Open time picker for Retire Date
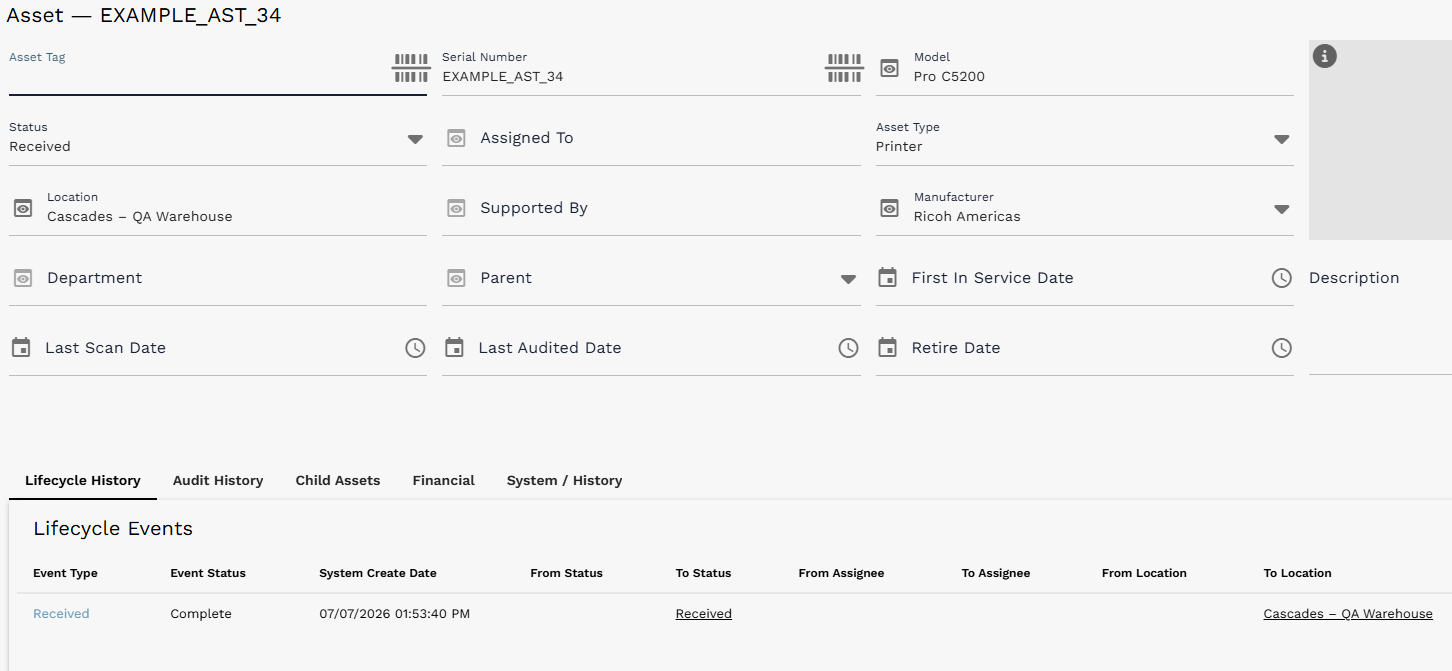This screenshot has height=671, width=1452. pos(1282,348)
